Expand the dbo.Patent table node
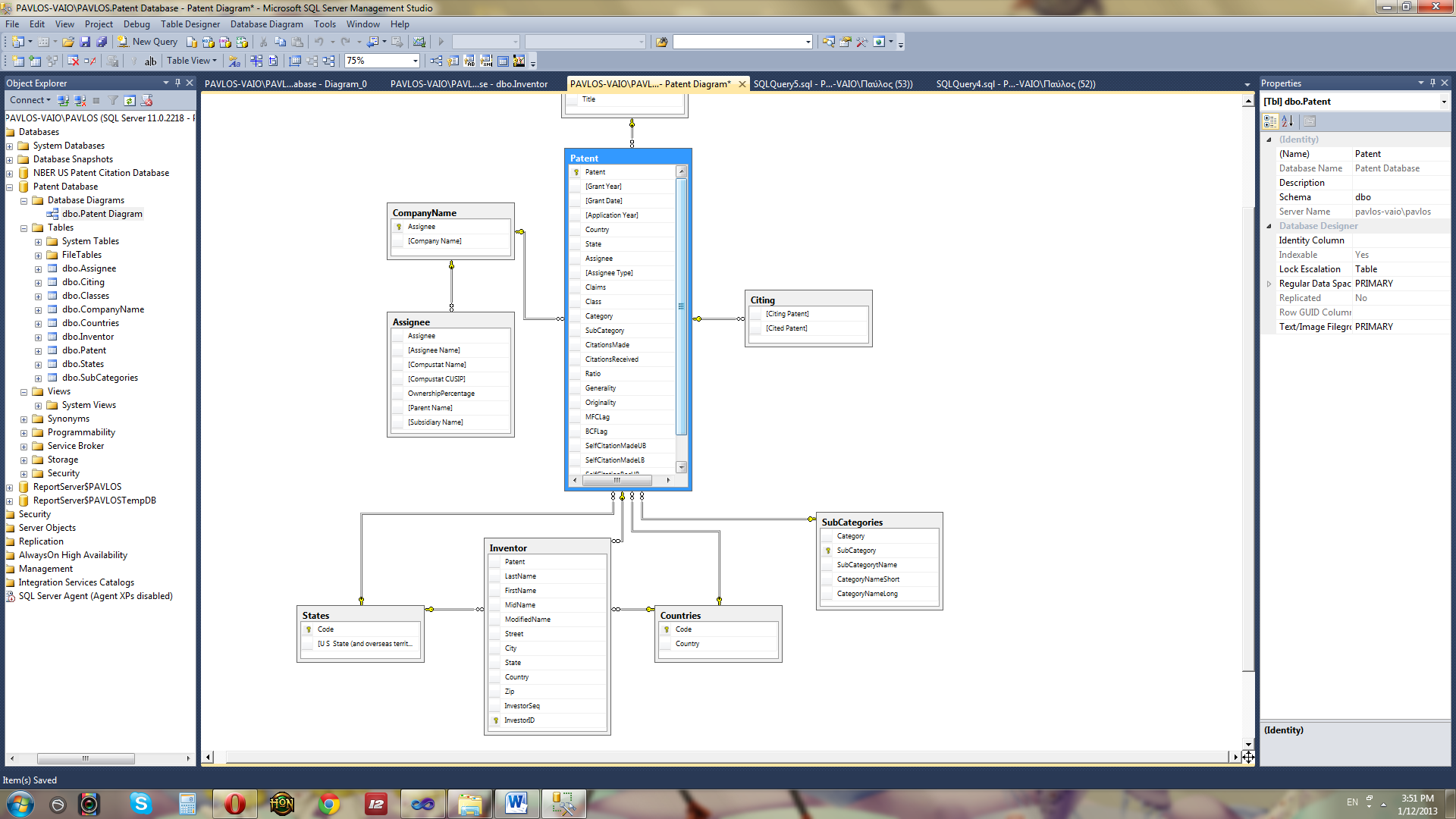Screen dimensions: 1456x819 pyautogui.click(x=38, y=350)
